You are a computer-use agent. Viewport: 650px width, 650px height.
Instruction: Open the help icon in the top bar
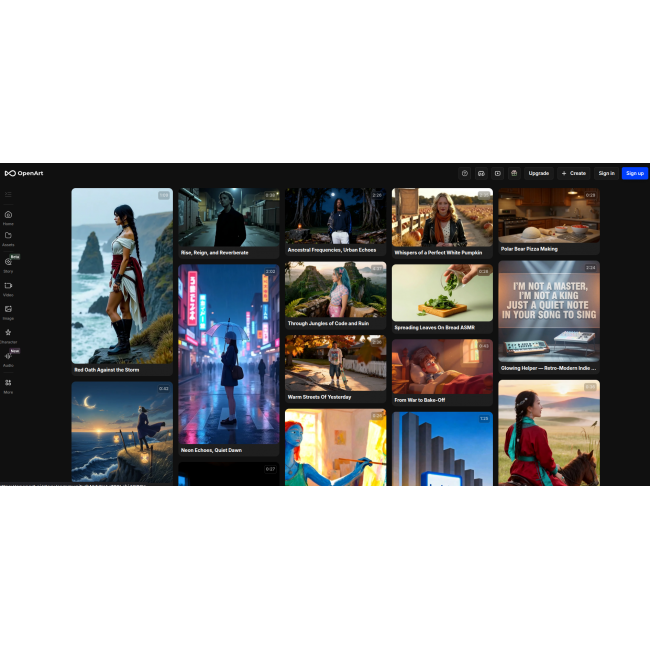(x=464, y=173)
